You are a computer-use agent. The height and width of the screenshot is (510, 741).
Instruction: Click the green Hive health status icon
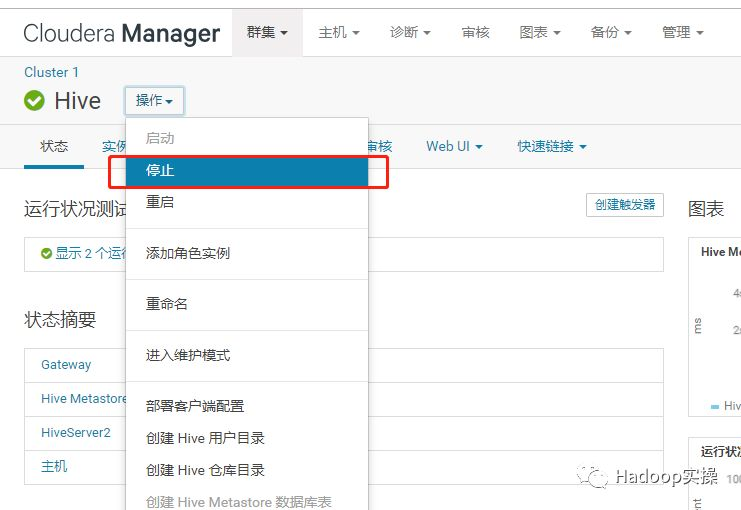tap(34, 101)
